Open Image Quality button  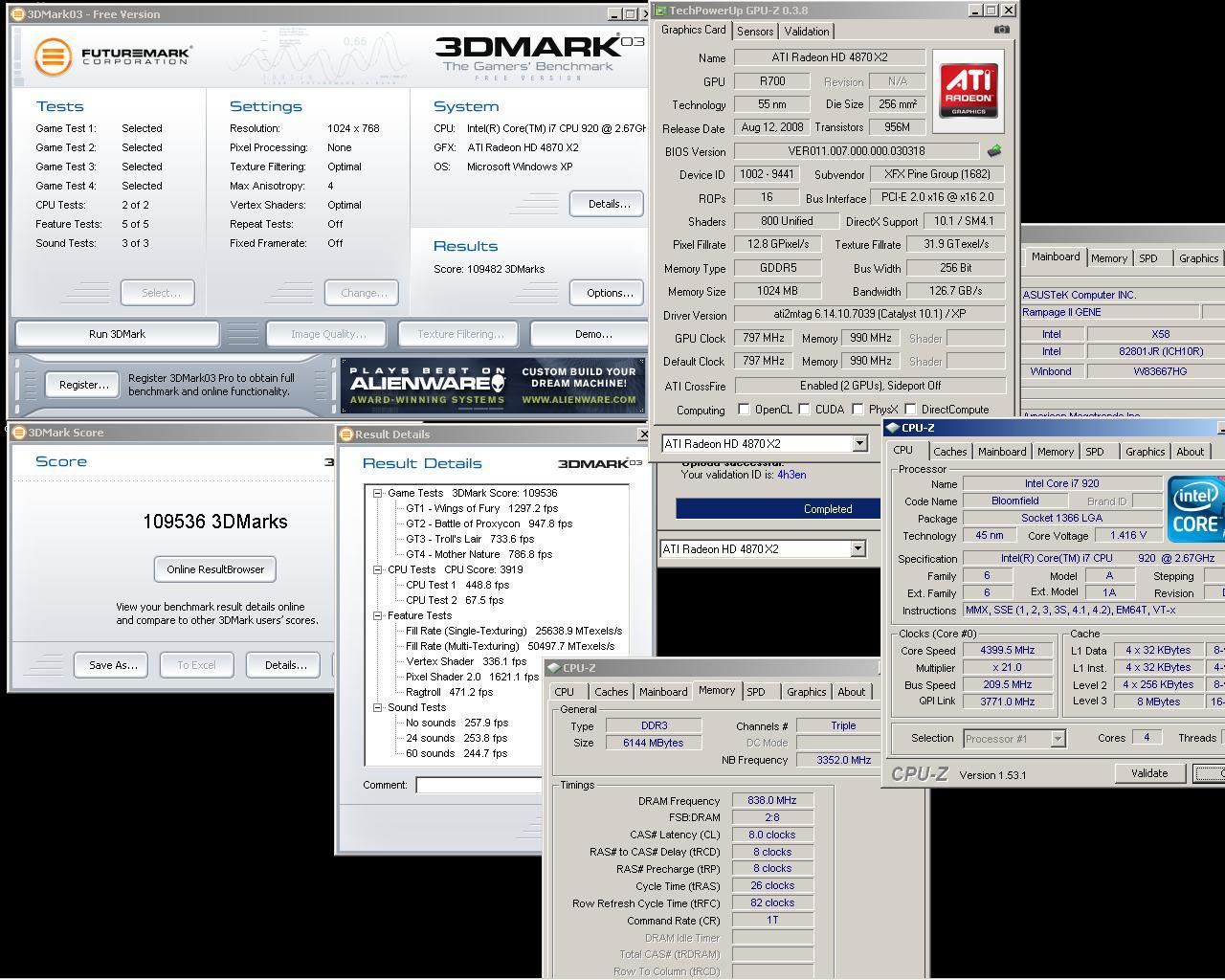click(328, 334)
